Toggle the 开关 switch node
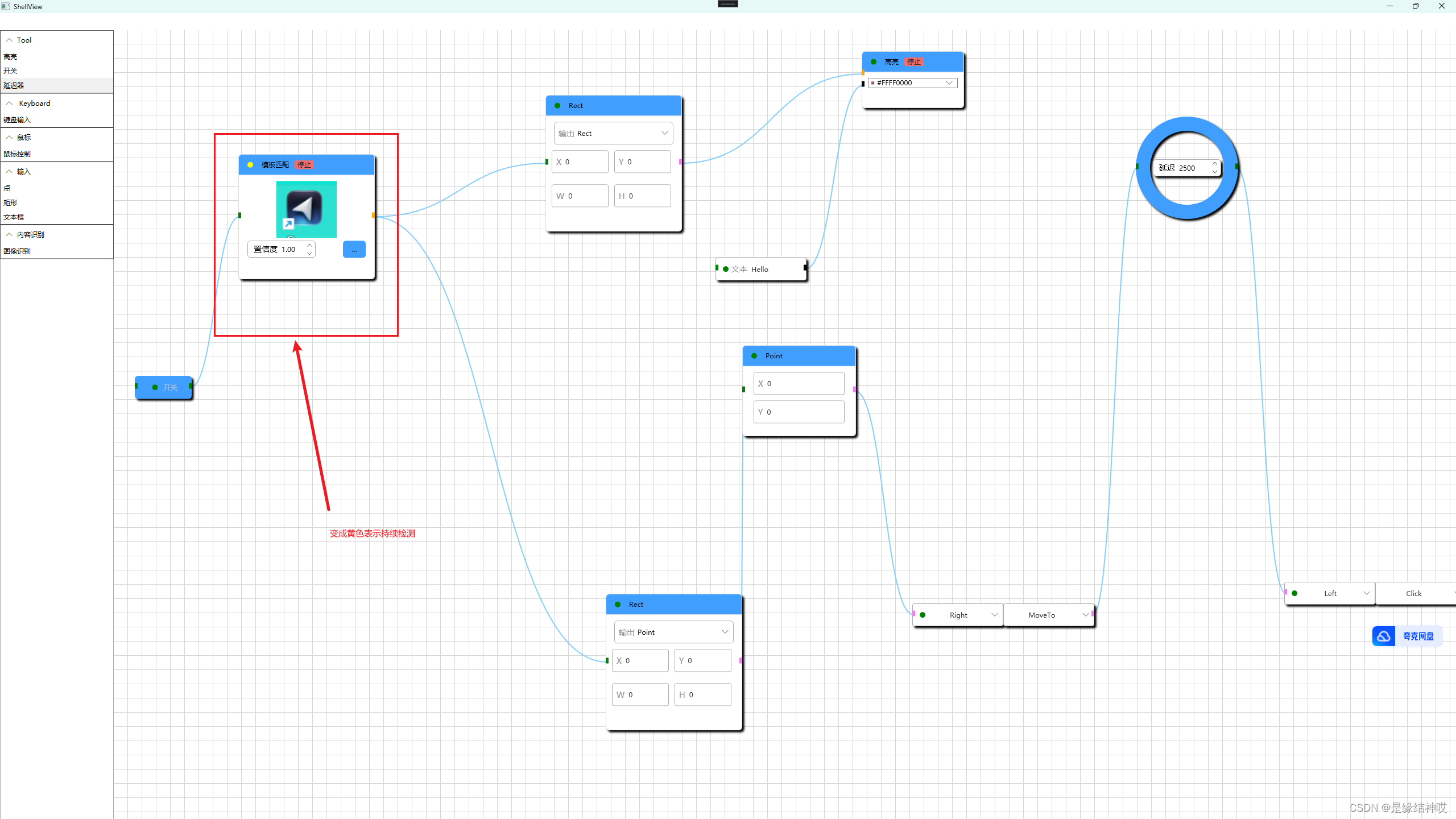Screen dimensions: 1456x819 coord(164,387)
